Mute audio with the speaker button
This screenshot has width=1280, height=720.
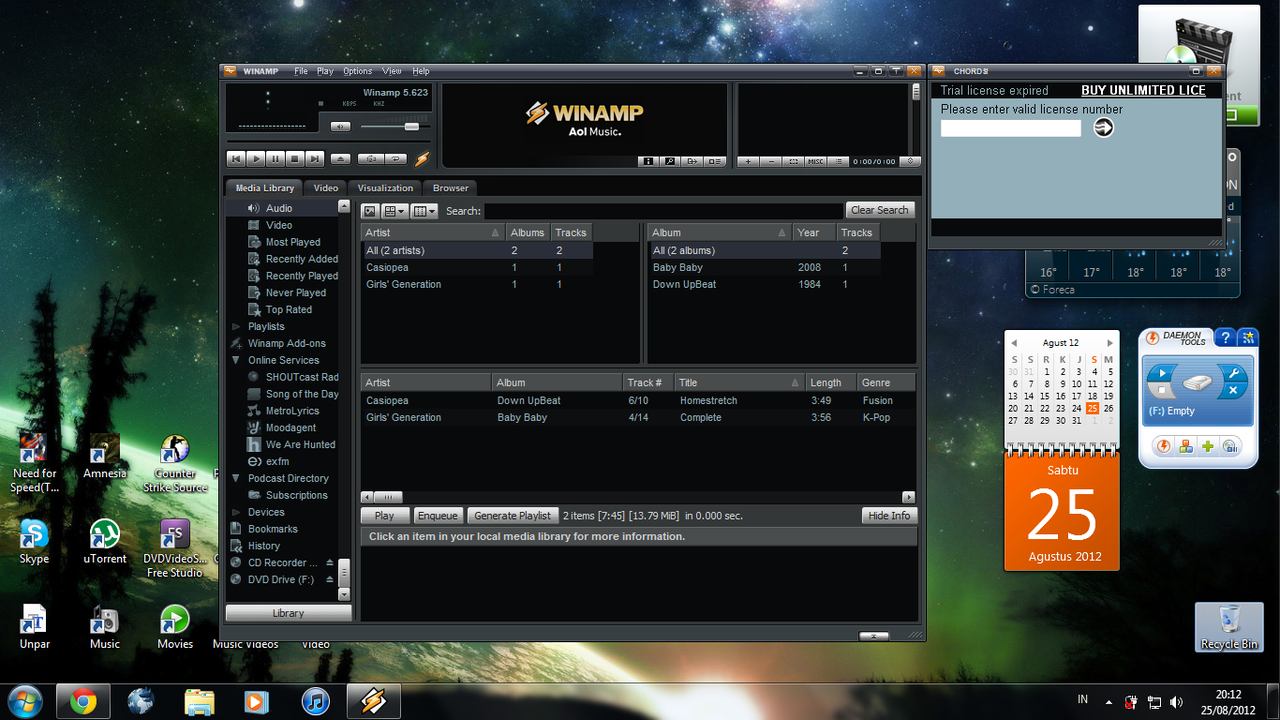pos(341,126)
